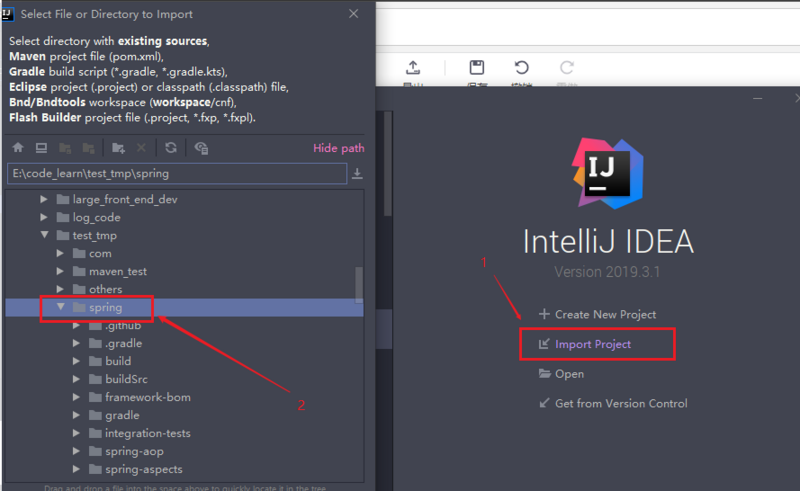Click the Hide path link
This screenshot has height=491, width=800.
tap(339, 148)
